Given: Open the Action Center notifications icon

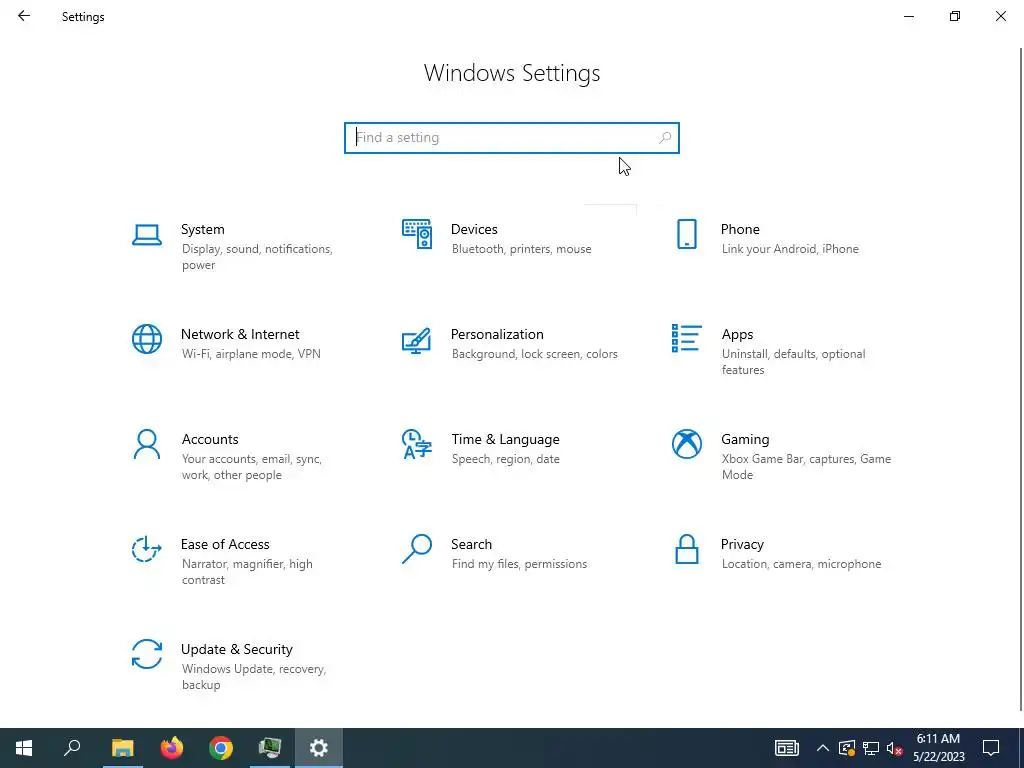Looking at the screenshot, I should (991, 748).
